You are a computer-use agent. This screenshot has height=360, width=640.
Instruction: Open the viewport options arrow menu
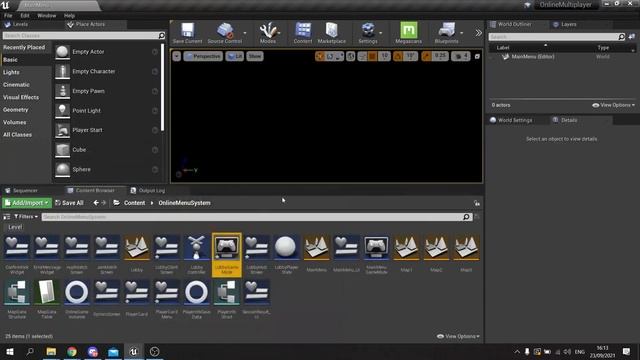(176, 56)
